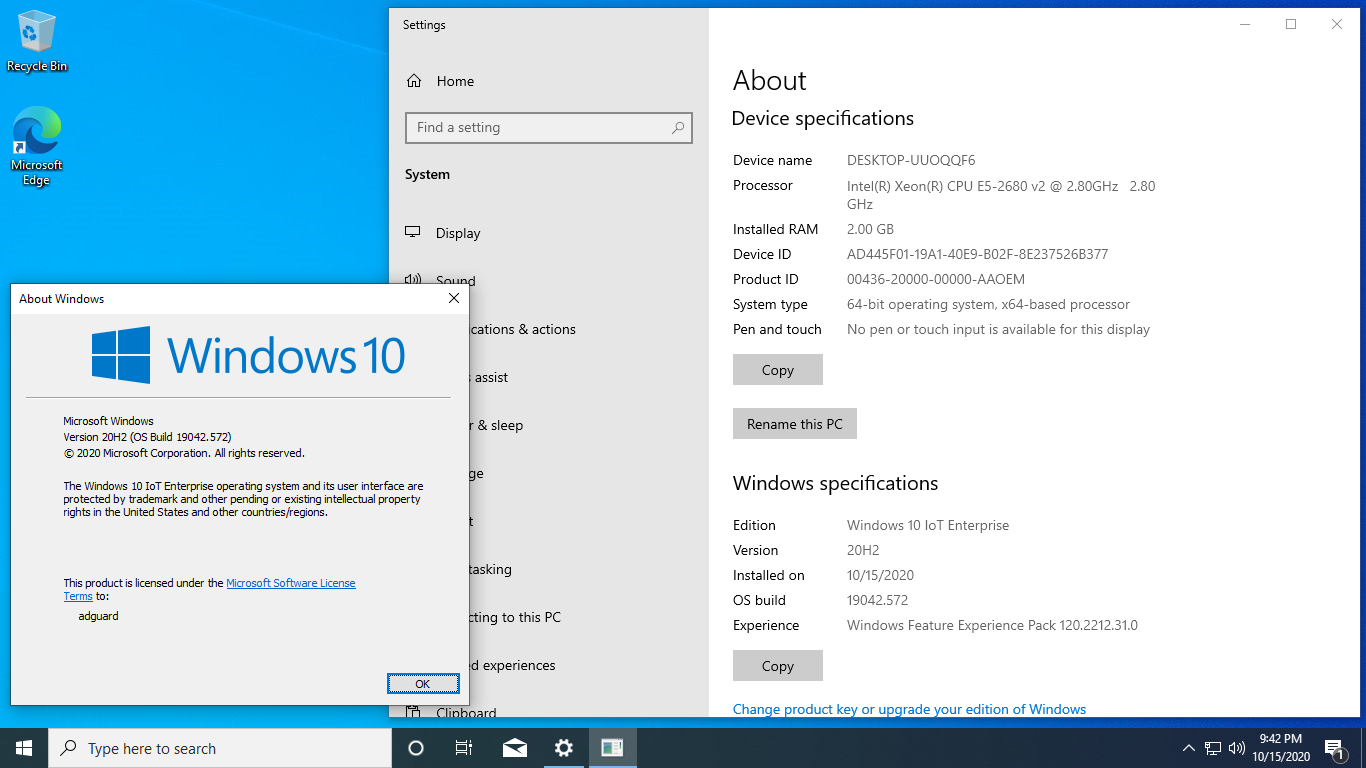
Task: Click the Windows Feature Experience Pack text
Action: (x=992, y=625)
